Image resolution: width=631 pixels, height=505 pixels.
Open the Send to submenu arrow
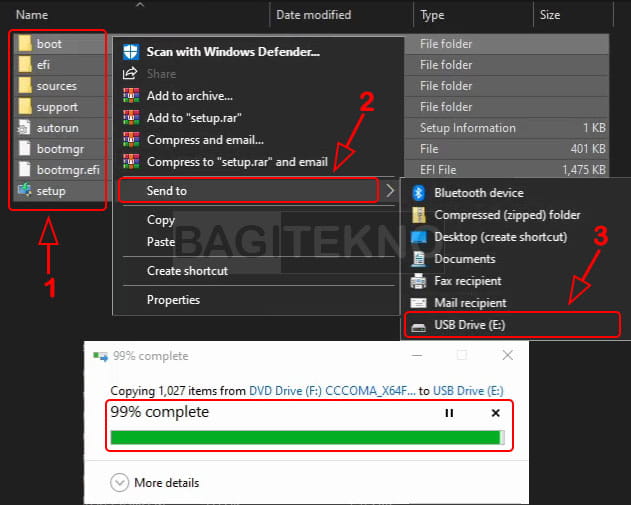390,191
